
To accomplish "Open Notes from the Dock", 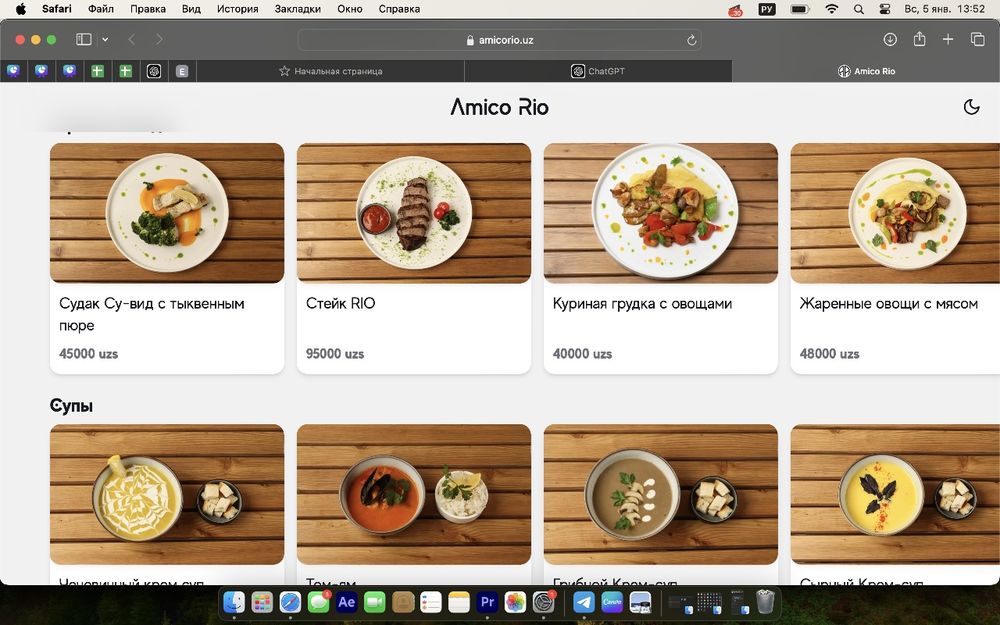I will [x=459, y=601].
